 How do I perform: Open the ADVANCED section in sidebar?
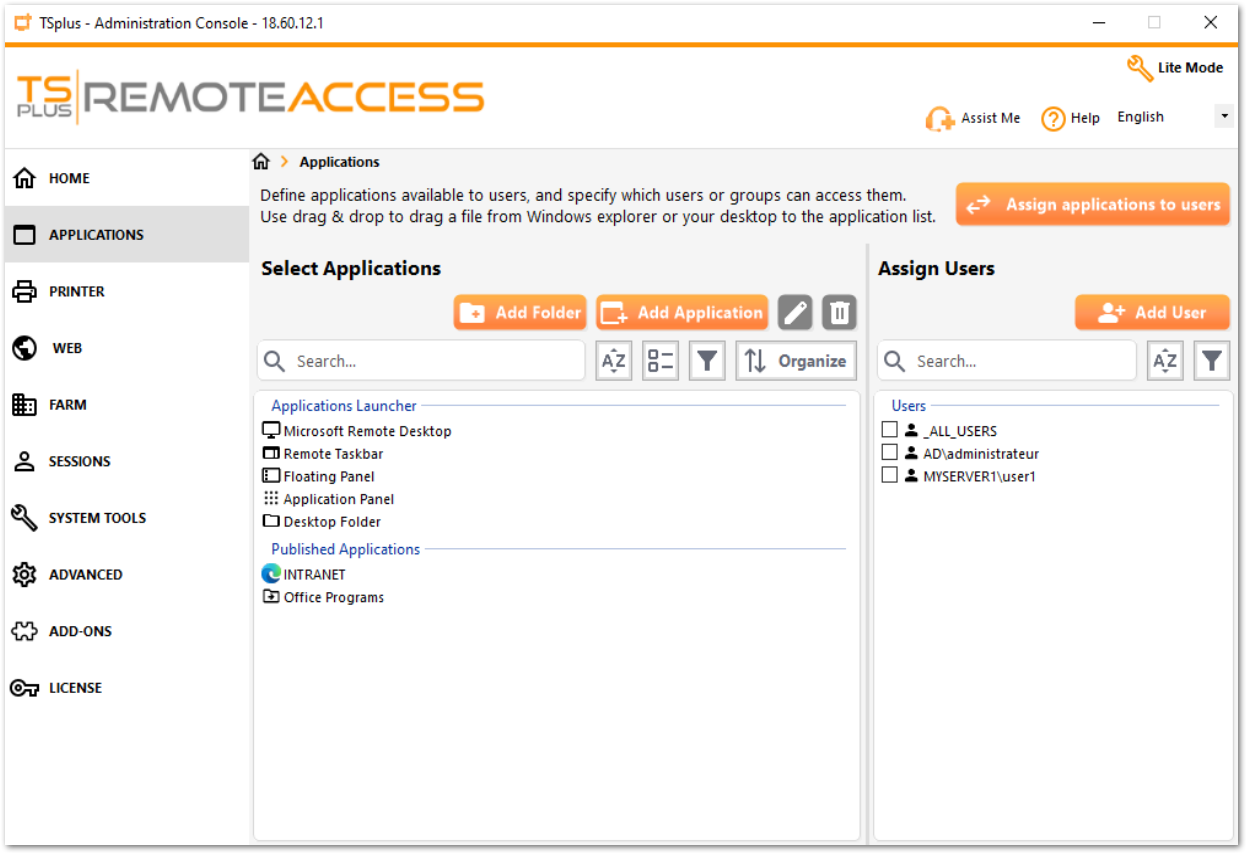tap(85, 574)
